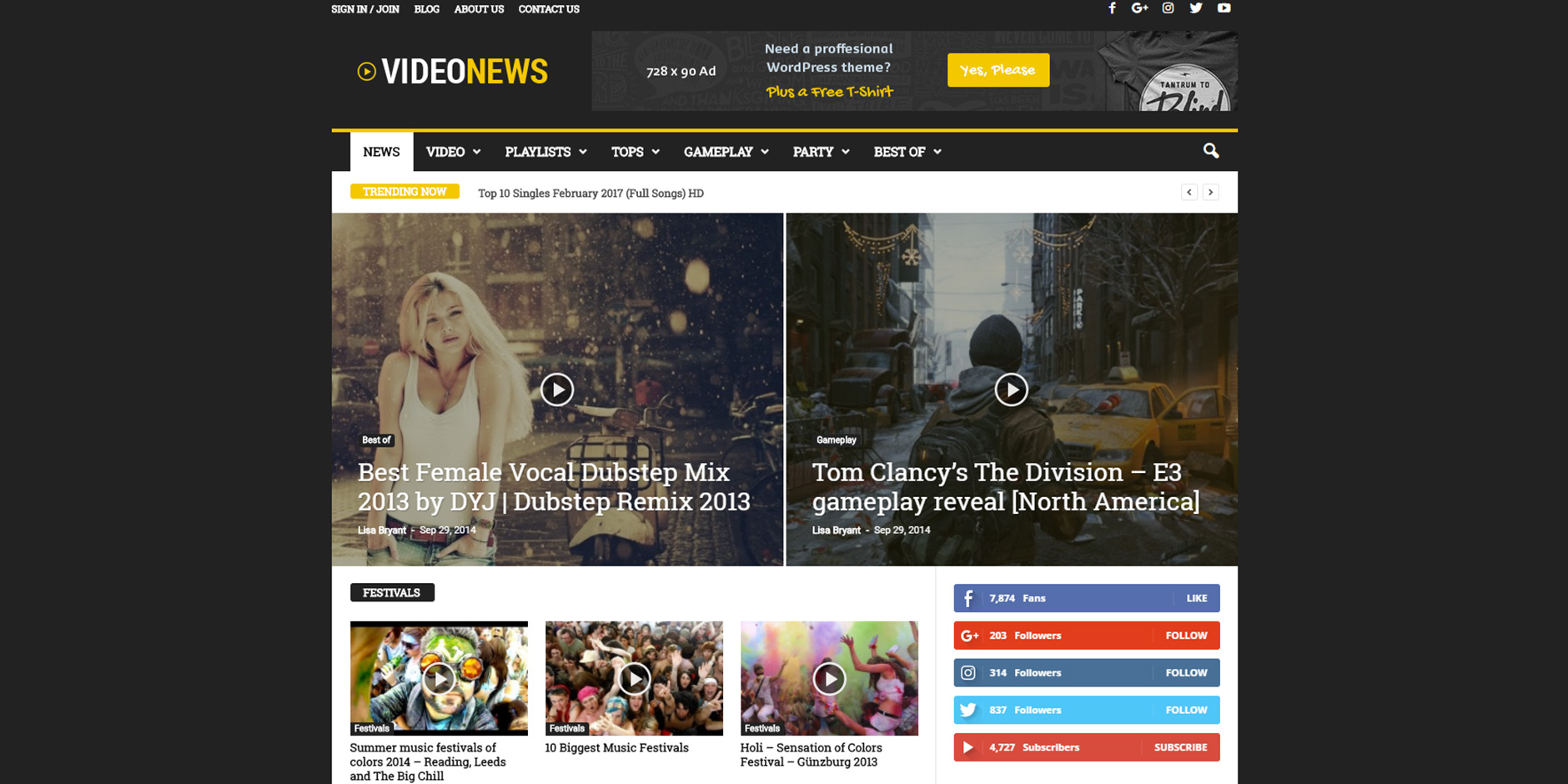Follow on Instagram button

(x=1187, y=673)
